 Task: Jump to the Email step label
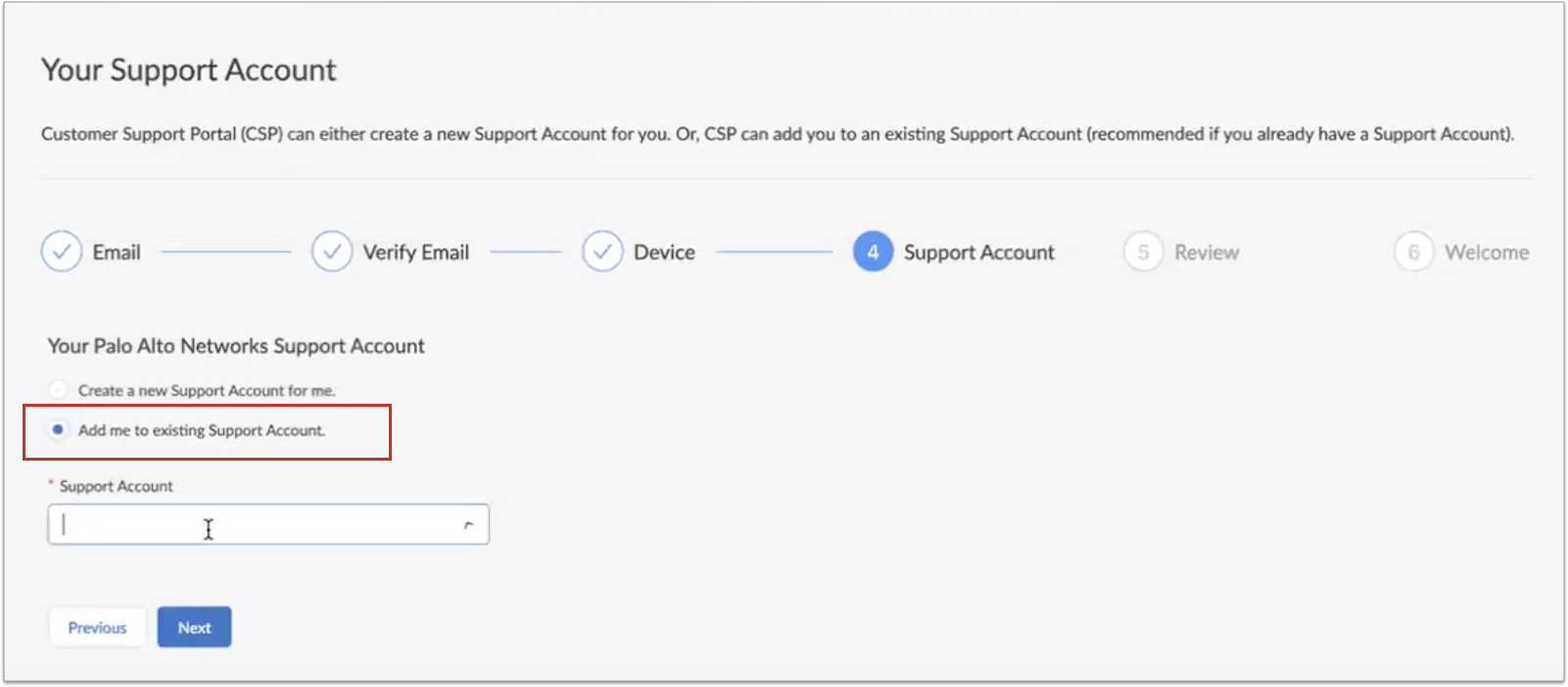(117, 253)
